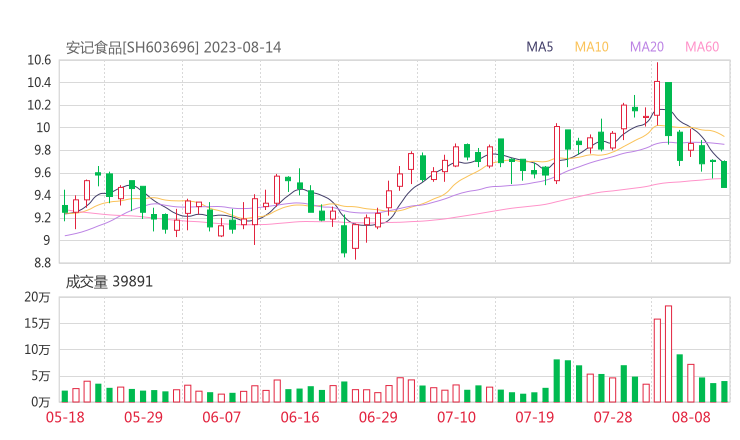Click the 8.8 price axis label
The width and height of the screenshot is (740, 440).
click(41, 263)
